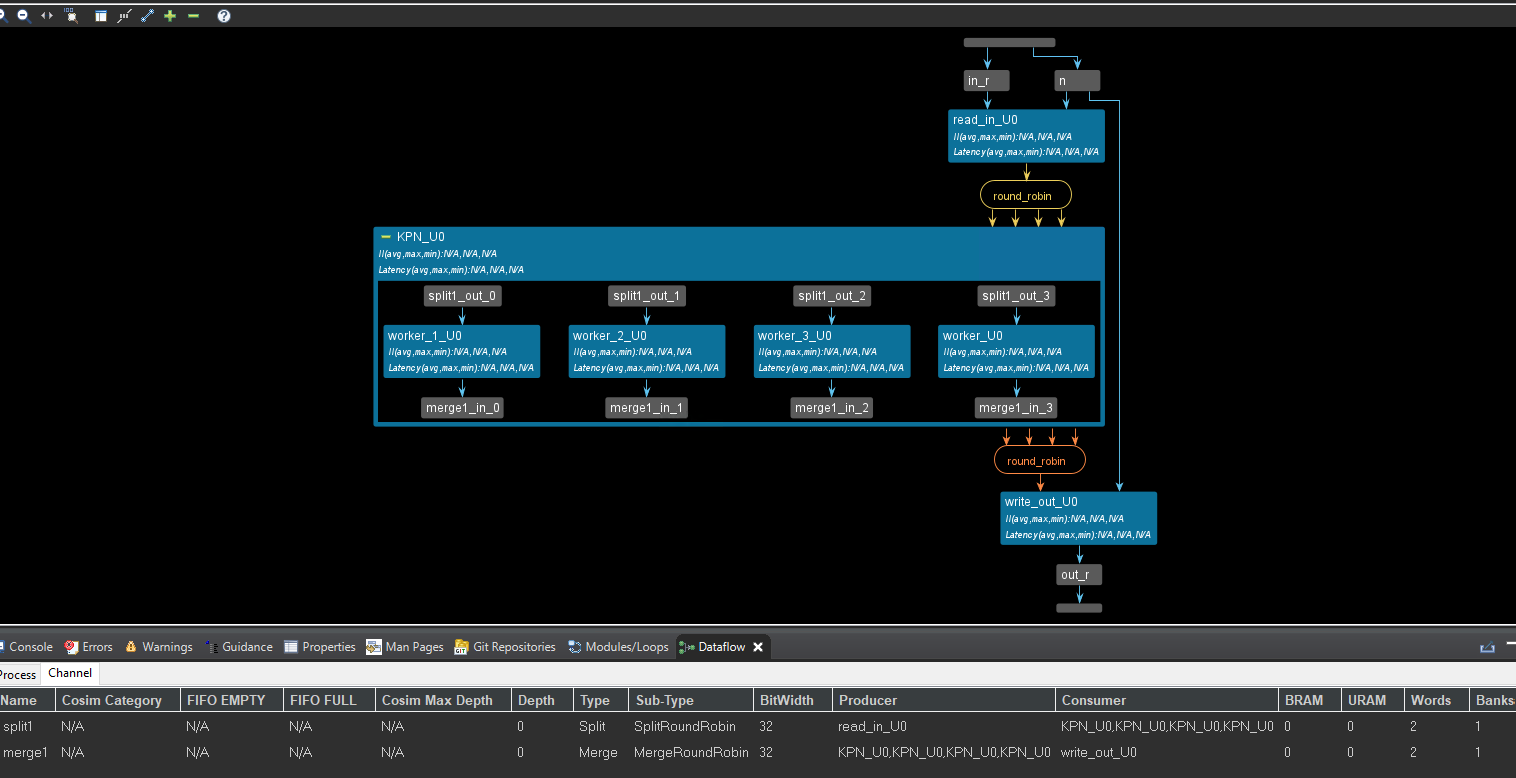
Task: Sort by the FIFO EMPTY column header
Action: click(x=232, y=700)
